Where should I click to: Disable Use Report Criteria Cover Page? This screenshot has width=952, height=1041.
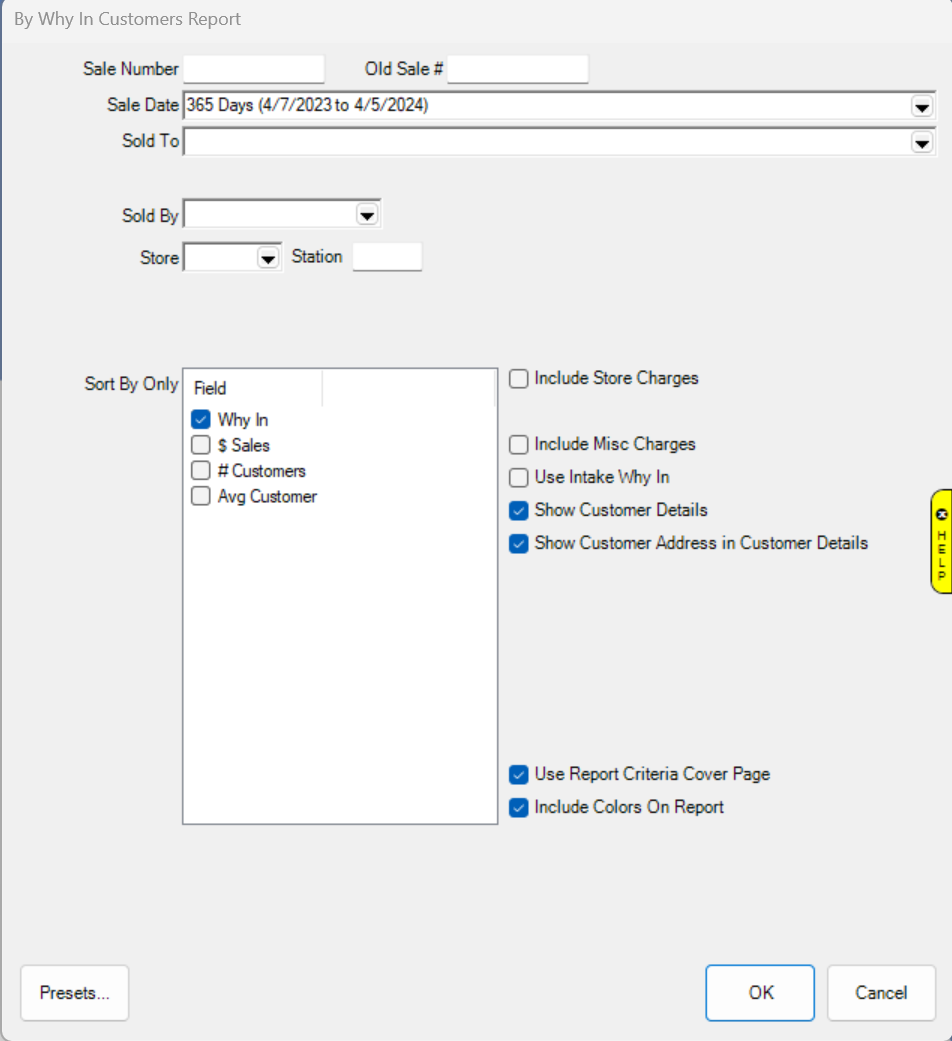tap(519, 775)
